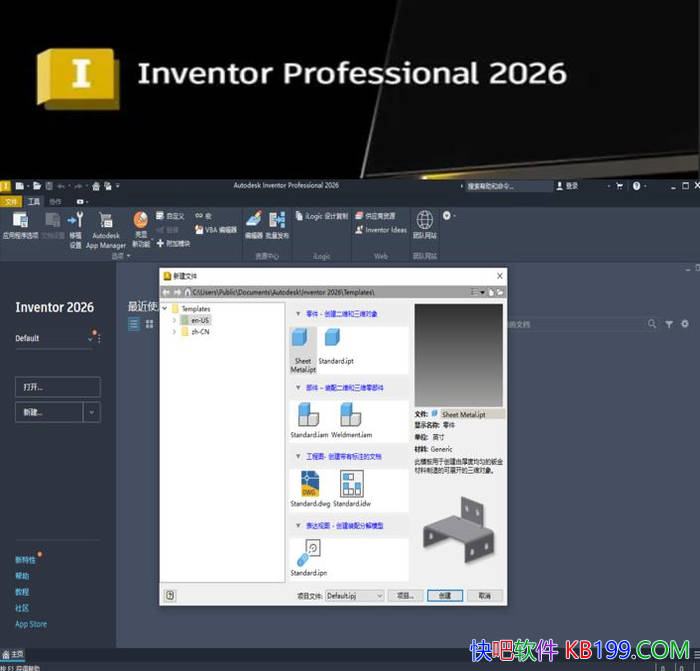Open the App Store link
This screenshot has width=700, height=671.
click(31, 624)
